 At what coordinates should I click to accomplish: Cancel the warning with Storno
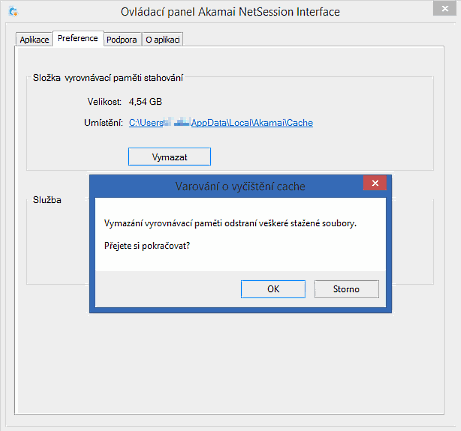point(346,289)
